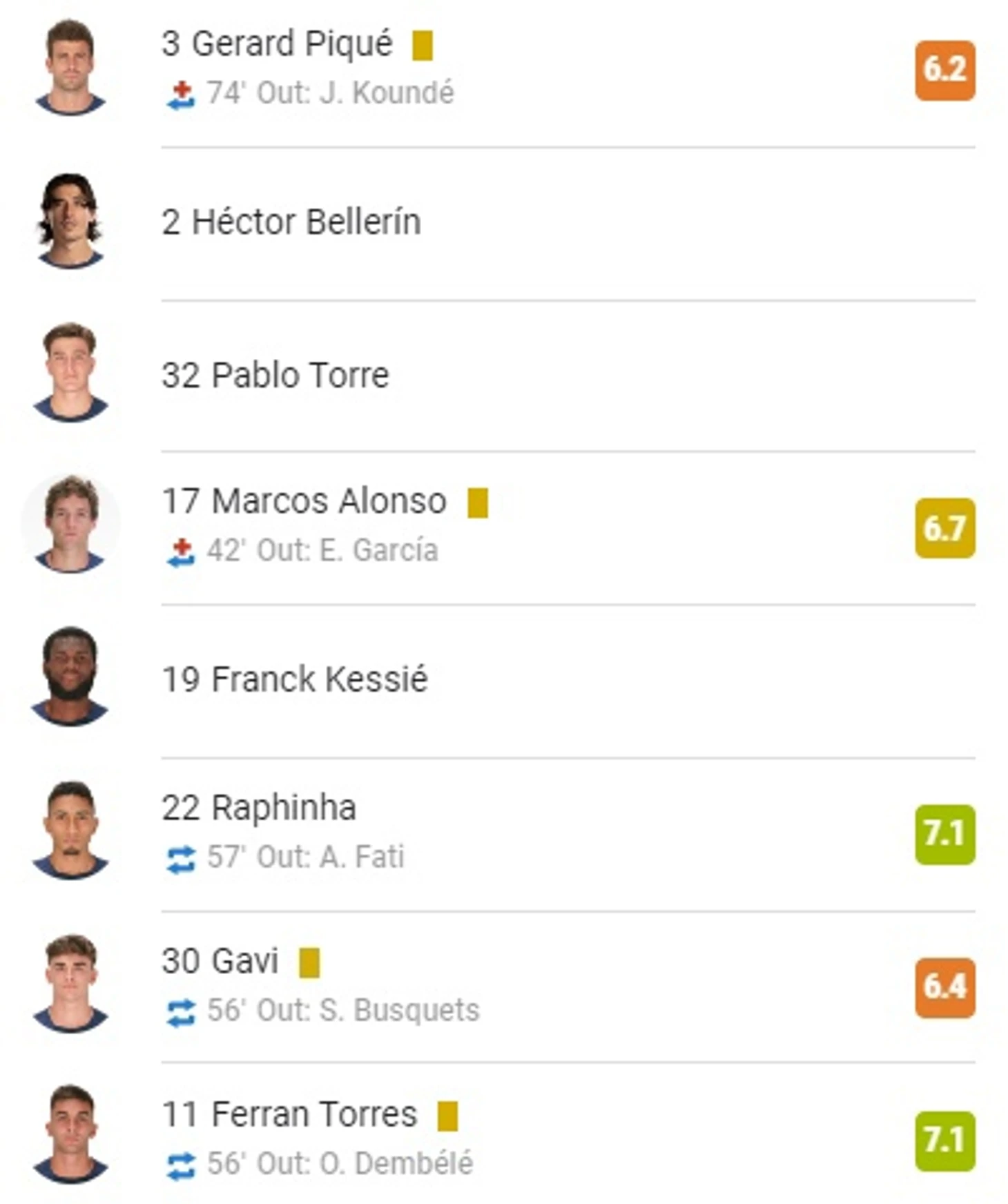Click Gerard Piqué's yellow card icon
This screenshot has height=1204, width=1008.
pos(423,46)
